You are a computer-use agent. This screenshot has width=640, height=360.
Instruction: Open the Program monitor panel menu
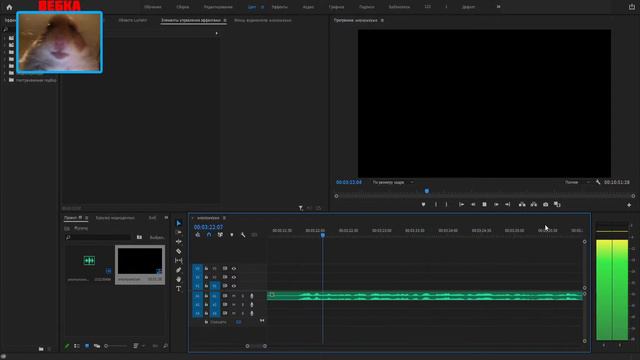pos(382,20)
